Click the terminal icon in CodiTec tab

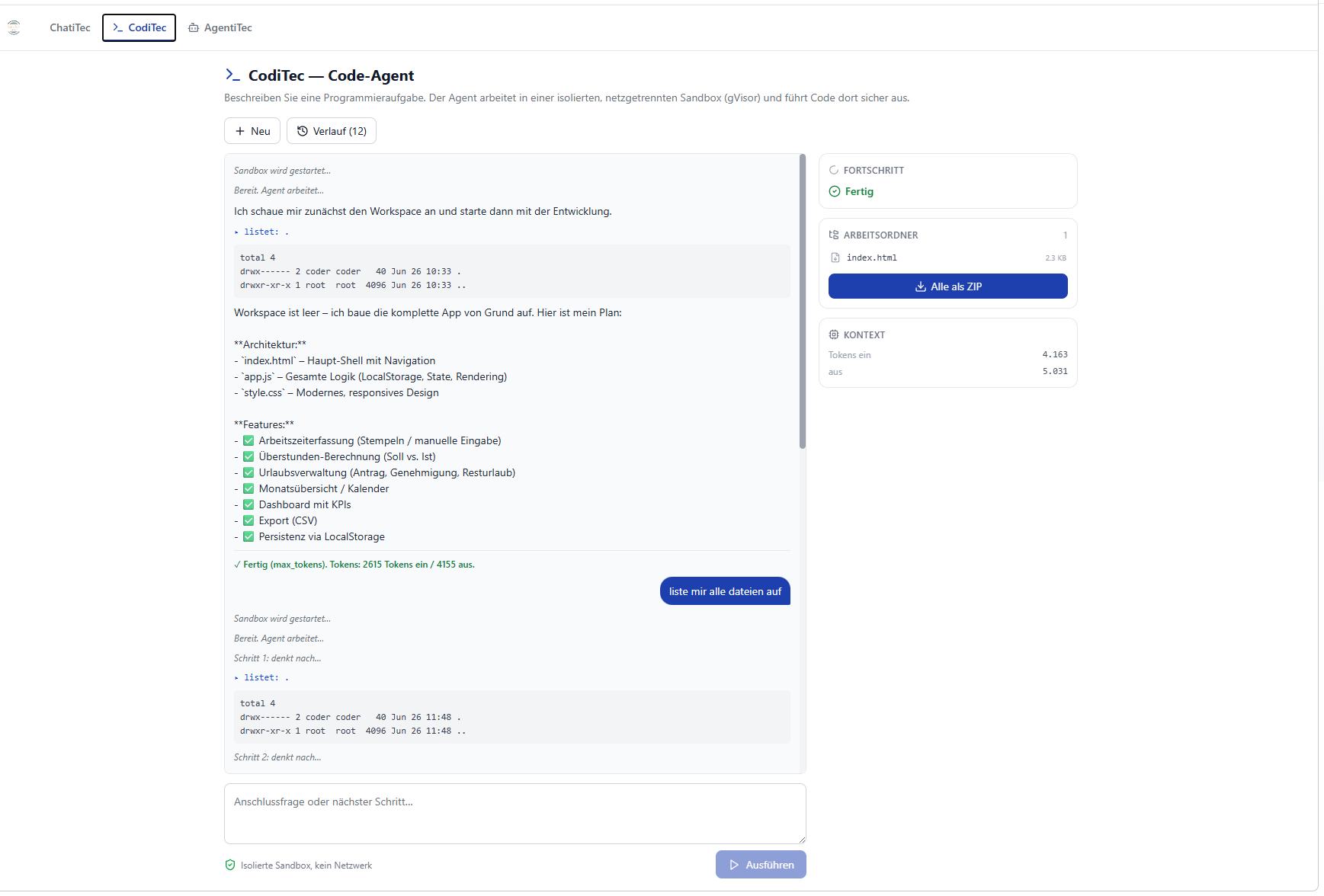[118, 27]
